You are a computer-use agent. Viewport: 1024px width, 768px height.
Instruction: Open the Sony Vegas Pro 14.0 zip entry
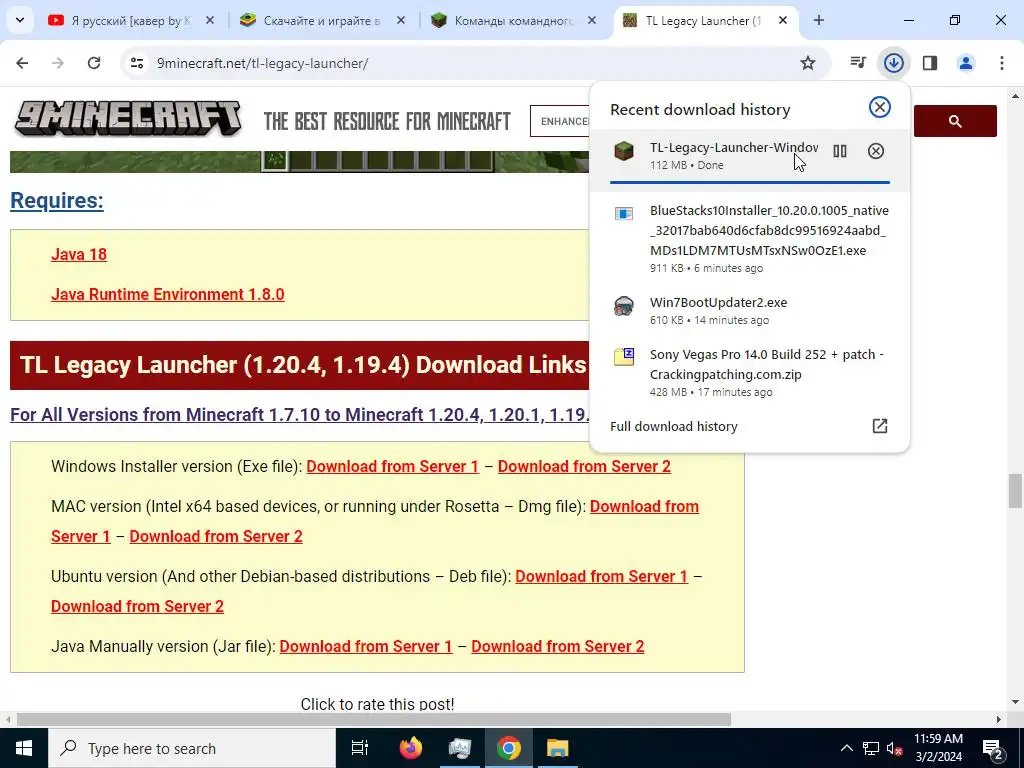(x=750, y=372)
